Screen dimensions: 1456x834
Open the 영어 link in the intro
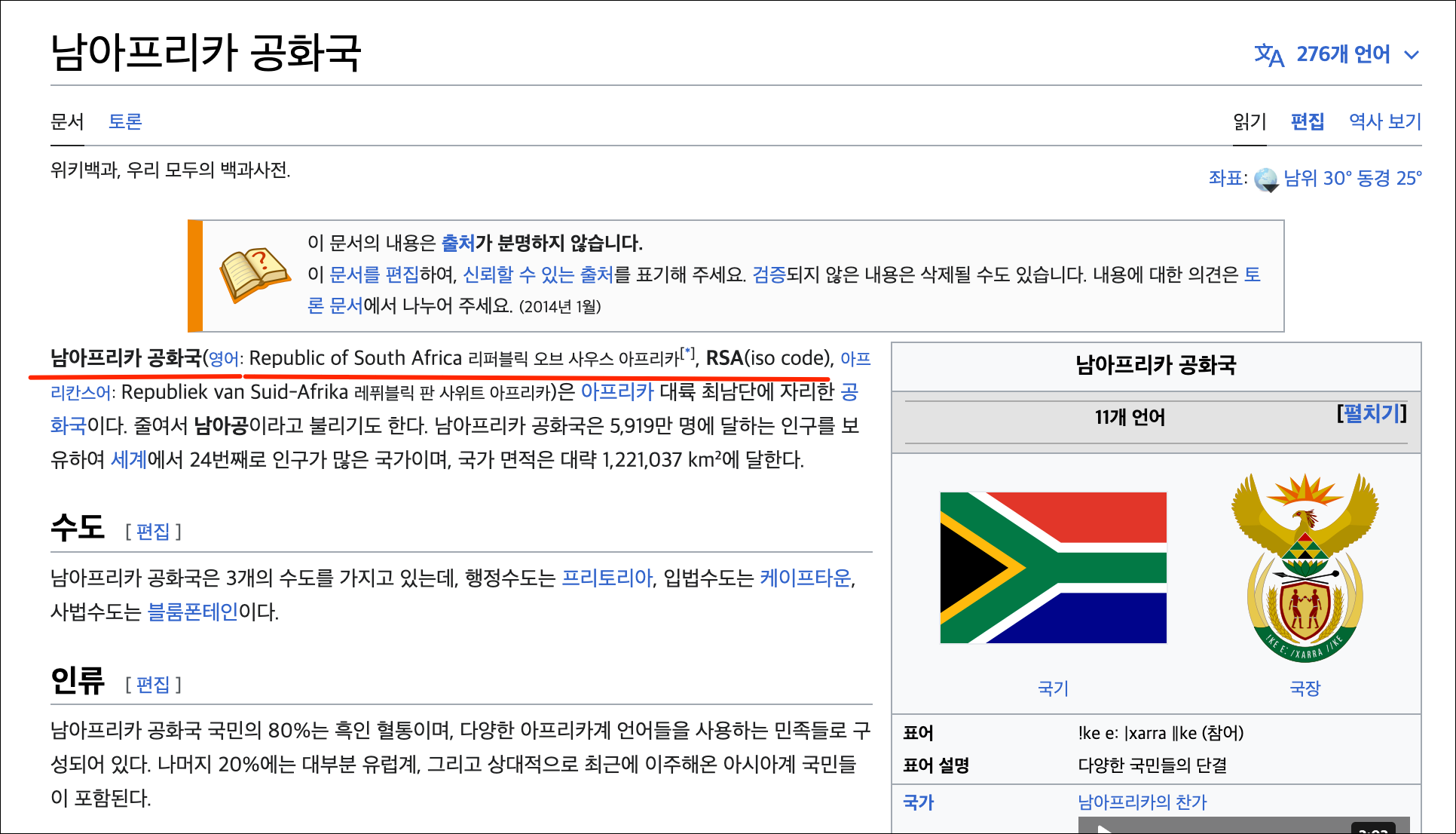click(x=223, y=359)
